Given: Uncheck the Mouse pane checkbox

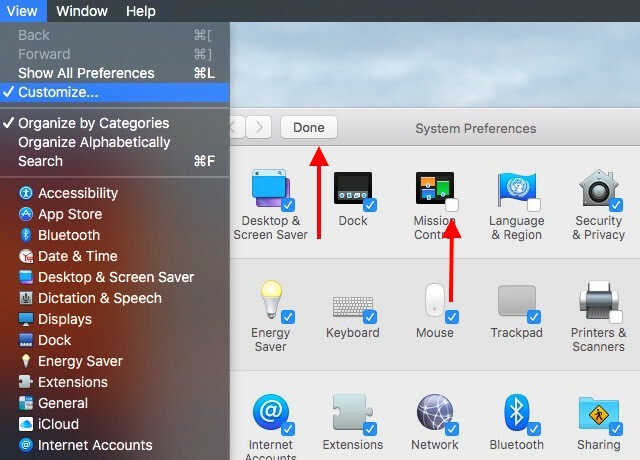Looking at the screenshot, I should pos(452,317).
